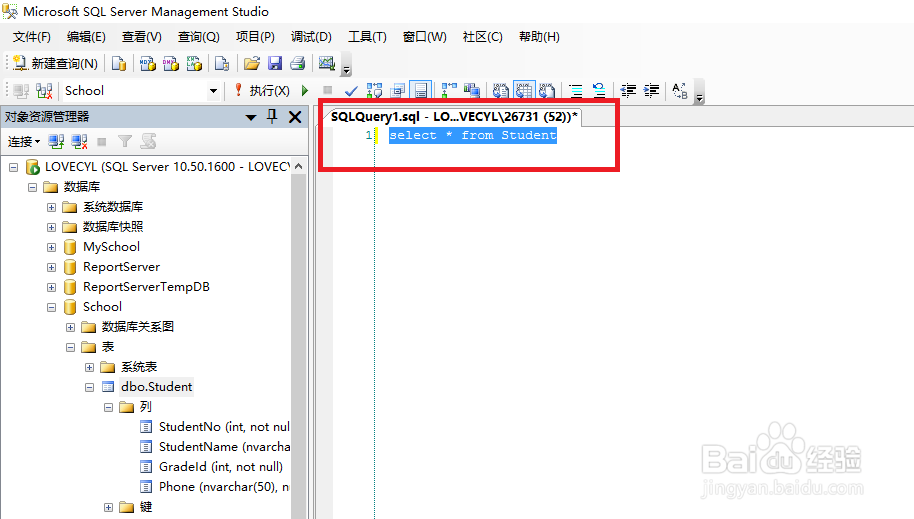Select the SQLQuery1.sql tab
This screenshot has height=519, width=914.
click(454, 117)
